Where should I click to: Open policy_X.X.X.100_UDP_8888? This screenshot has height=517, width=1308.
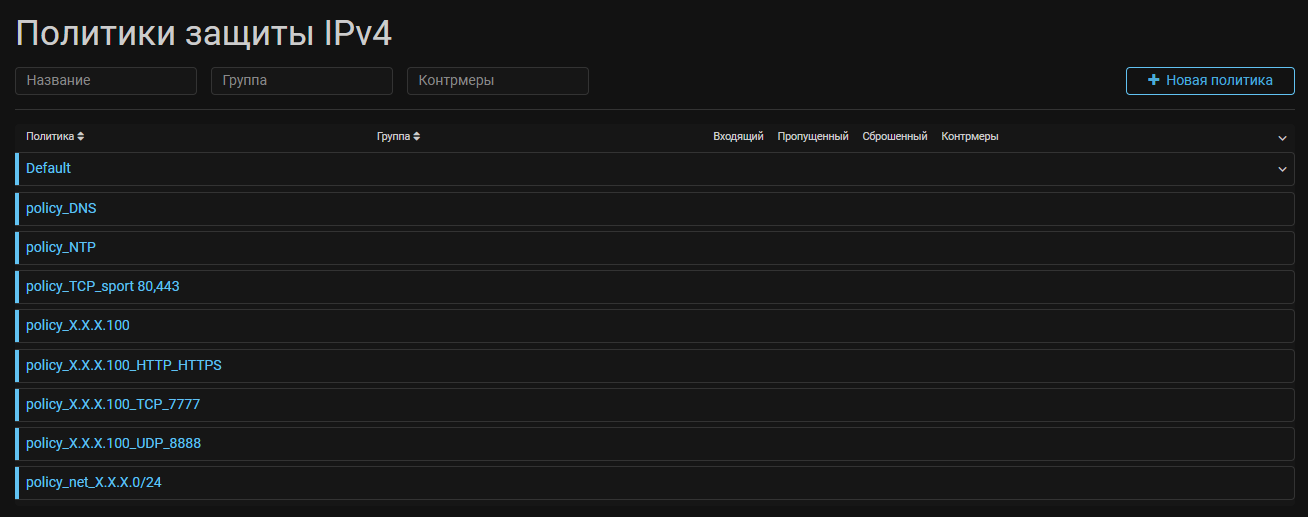[114, 443]
